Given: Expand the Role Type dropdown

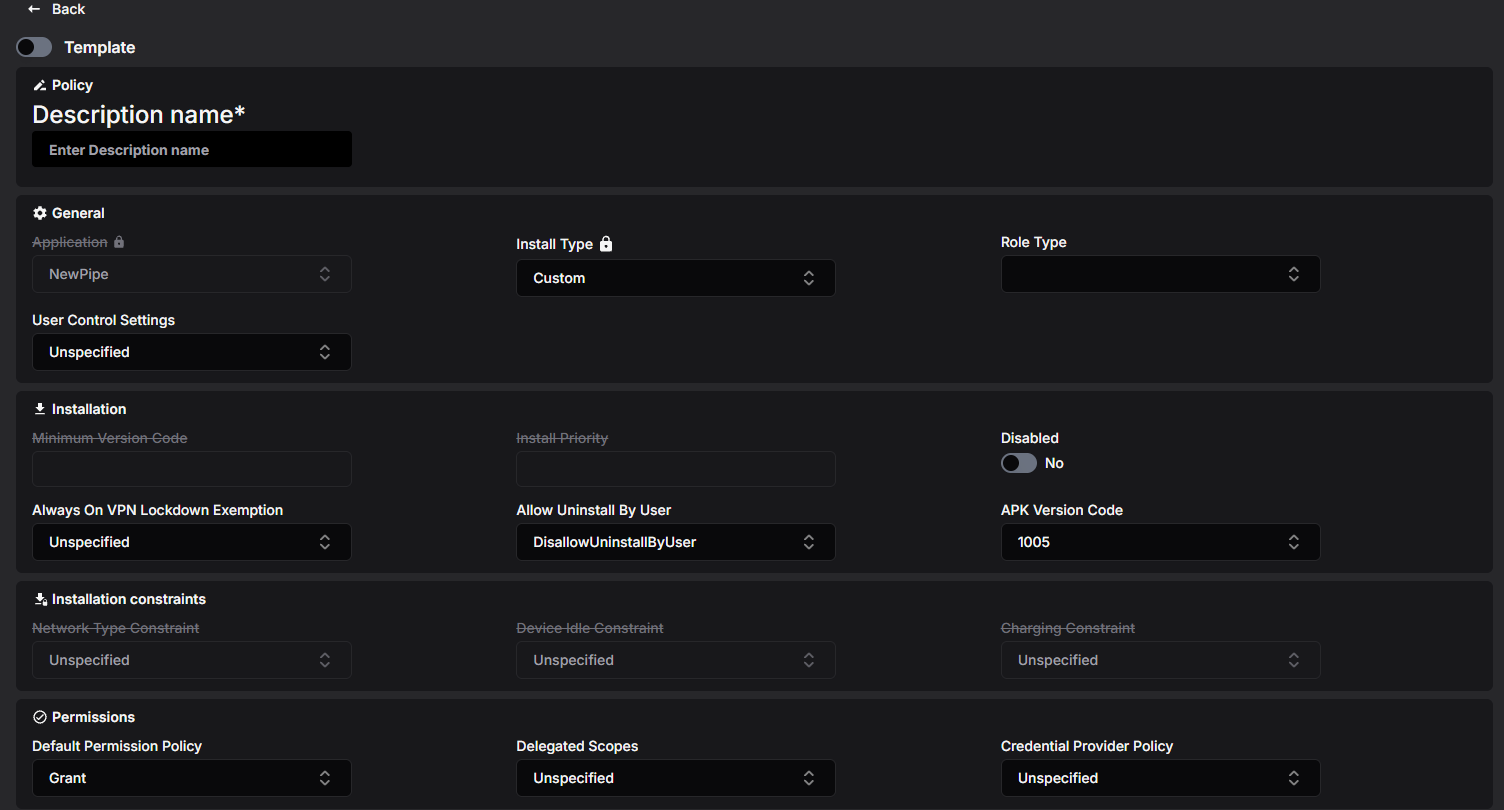Looking at the screenshot, I should (x=1160, y=274).
